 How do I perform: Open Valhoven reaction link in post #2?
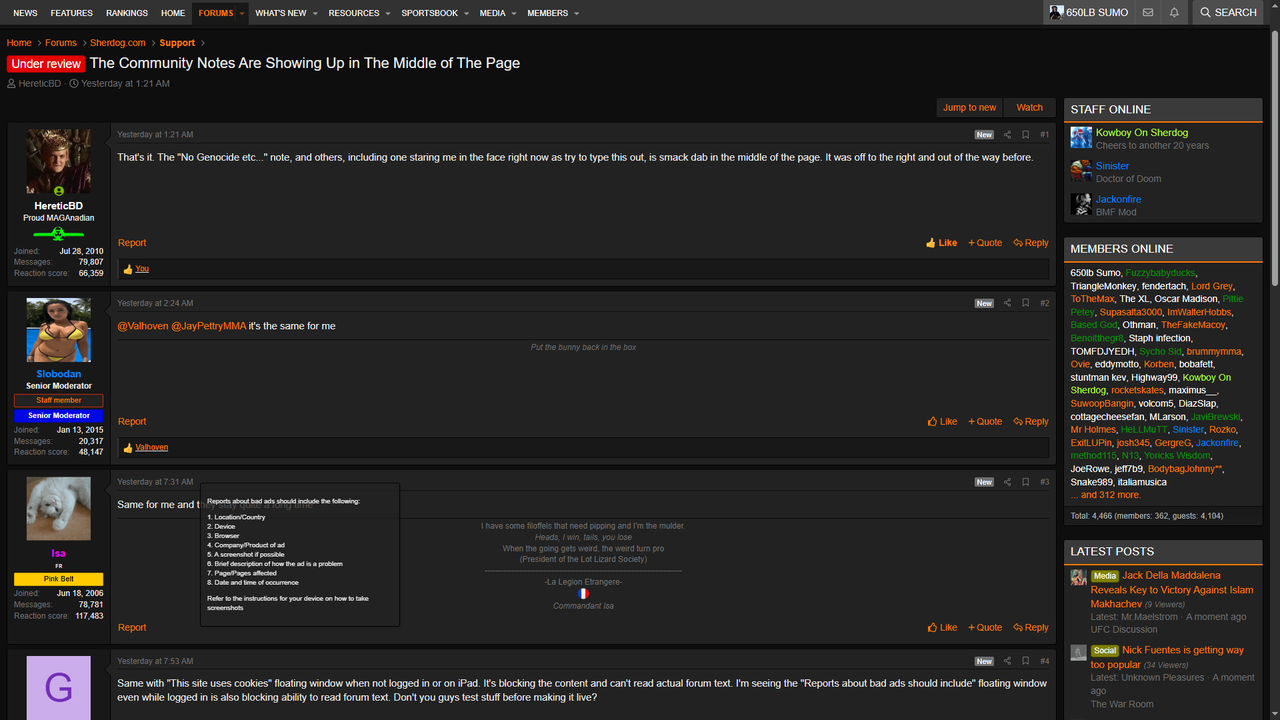point(152,448)
